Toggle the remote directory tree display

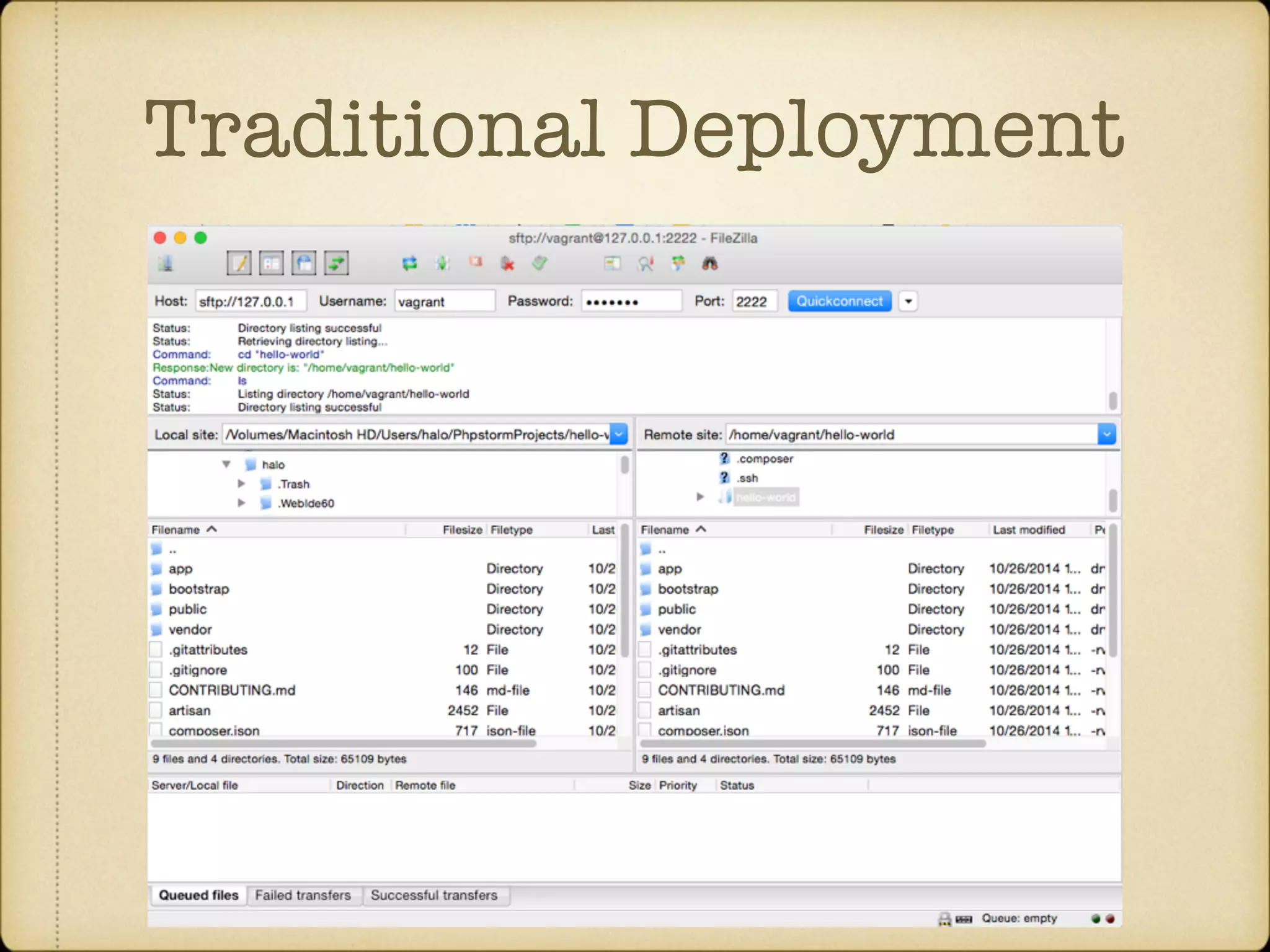[304, 264]
